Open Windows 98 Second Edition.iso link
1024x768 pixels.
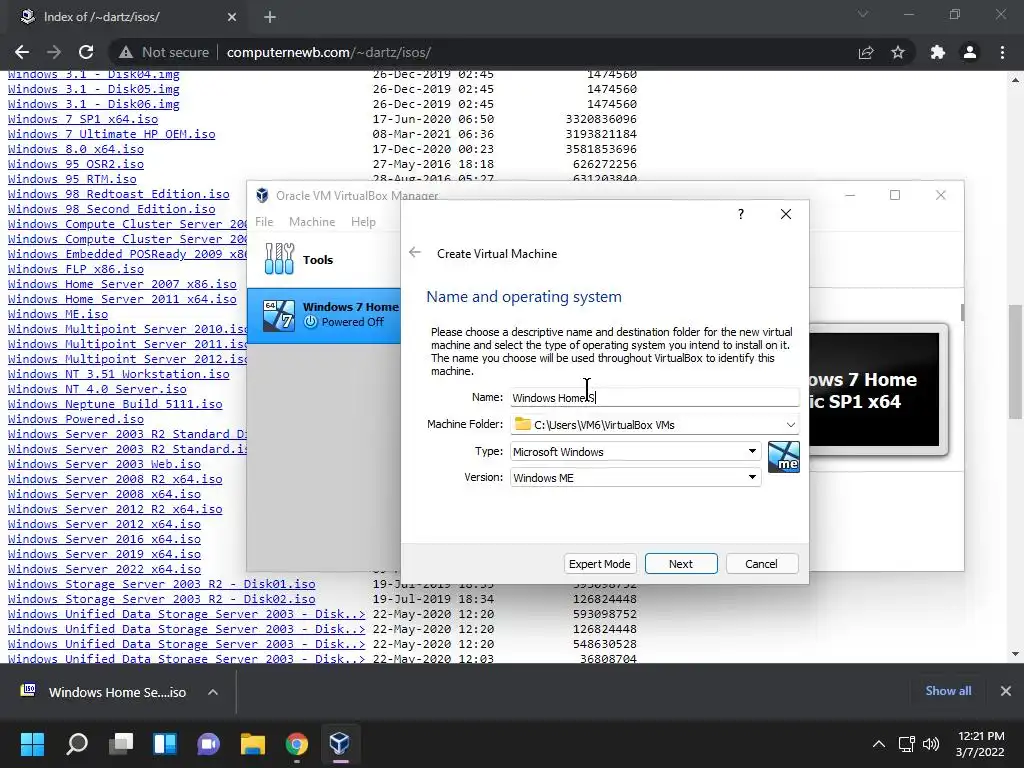click(112, 209)
